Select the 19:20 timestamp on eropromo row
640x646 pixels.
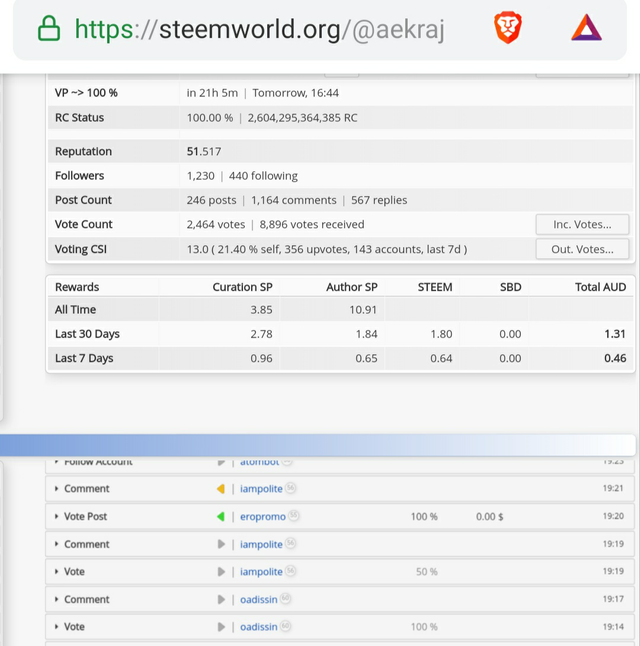pyautogui.click(x=613, y=516)
